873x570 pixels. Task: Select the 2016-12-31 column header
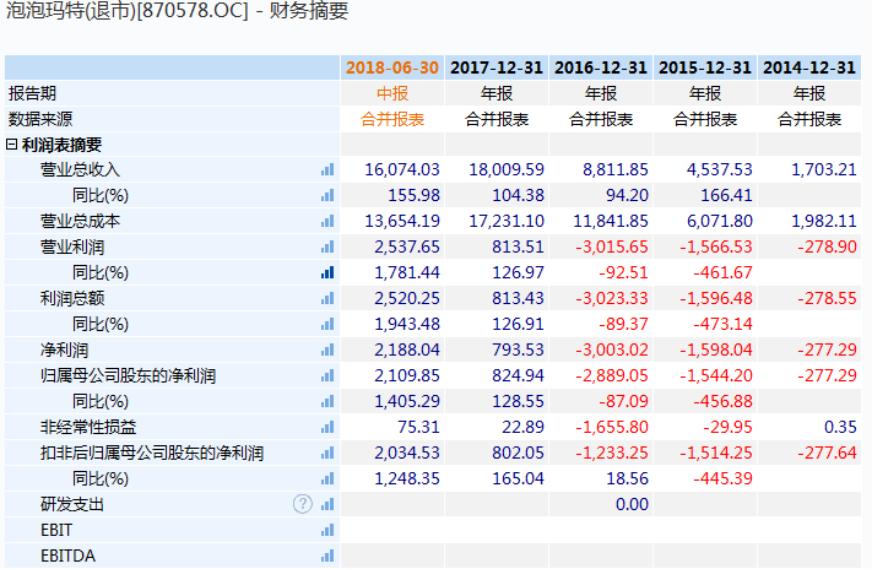click(x=600, y=68)
